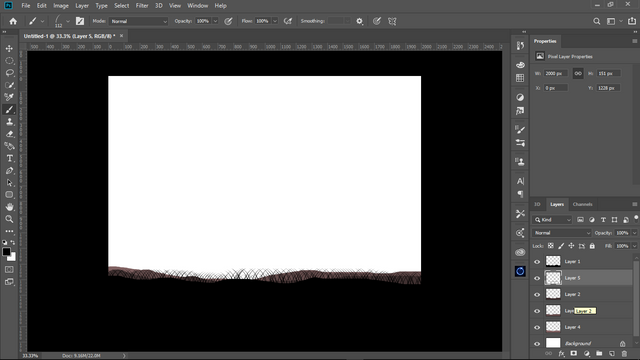Select Layer 4 in layers panel
This screenshot has width=640, height=360.
pyautogui.click(x=583, y=327)
